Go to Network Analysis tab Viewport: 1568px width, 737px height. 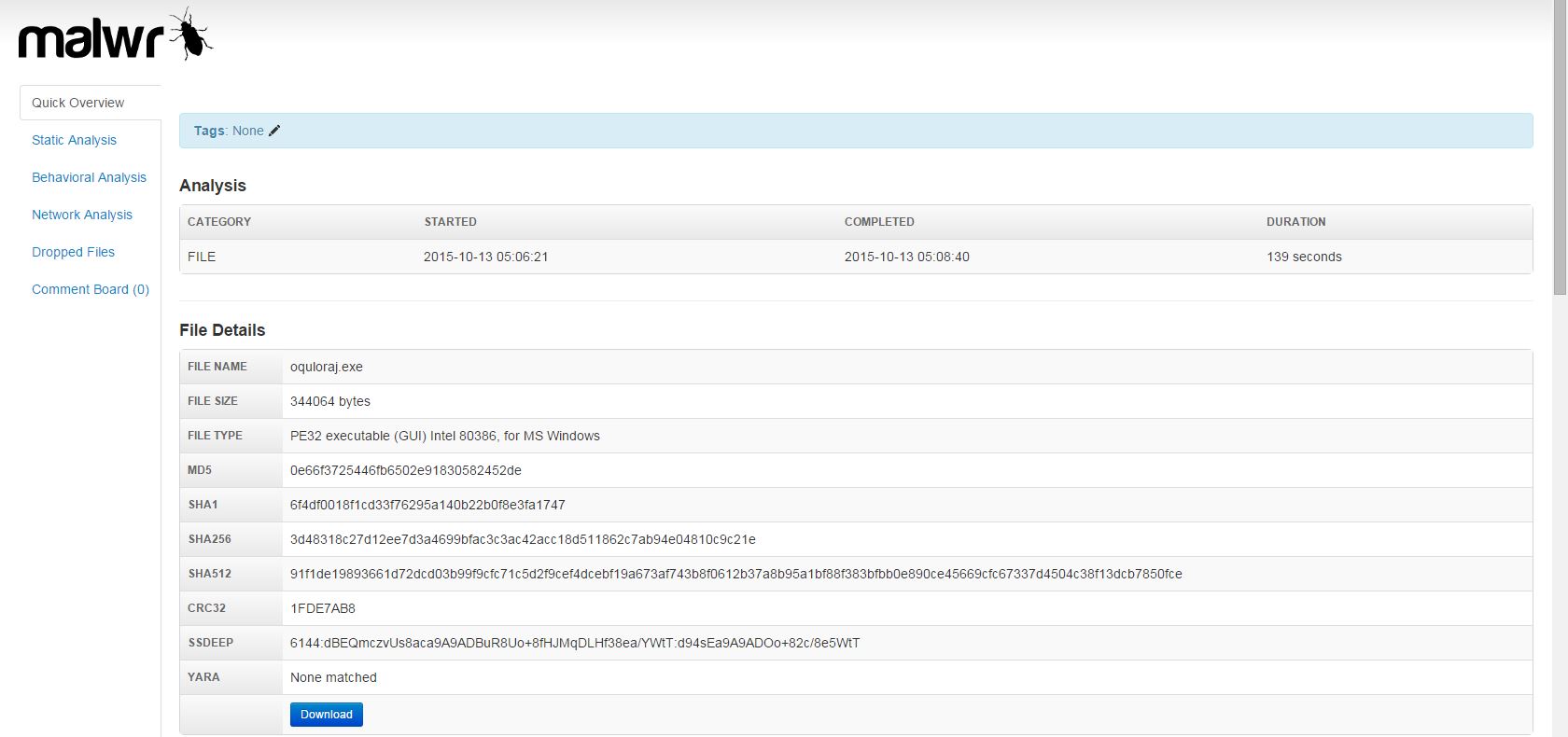(82, 215)
